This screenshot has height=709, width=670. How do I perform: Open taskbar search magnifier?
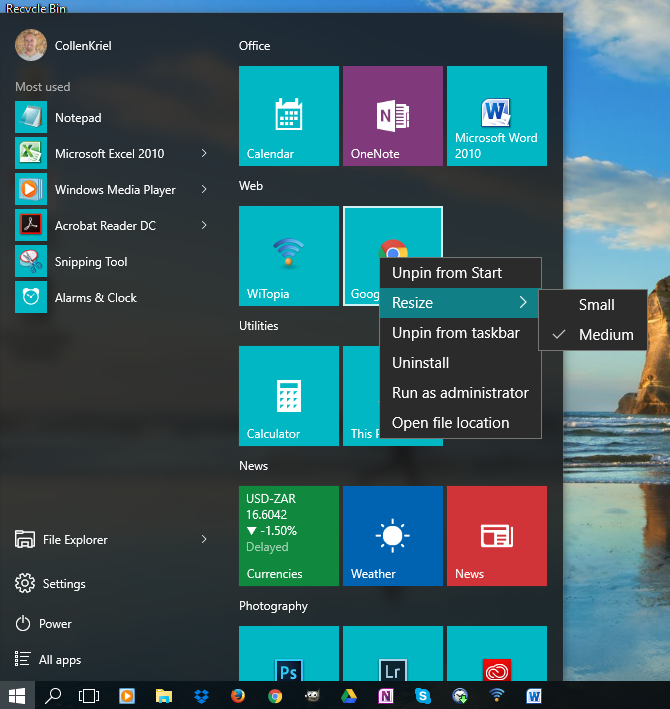[53, 695]
